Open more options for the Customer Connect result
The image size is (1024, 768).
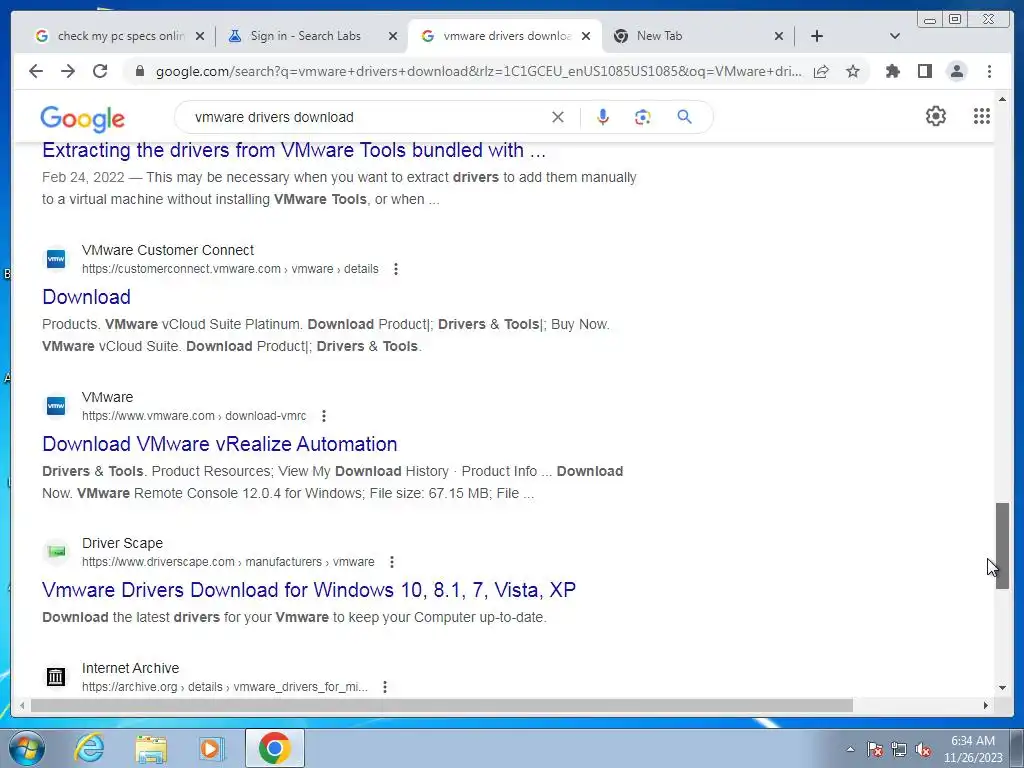pyautogui.click(x=396, y=269)
